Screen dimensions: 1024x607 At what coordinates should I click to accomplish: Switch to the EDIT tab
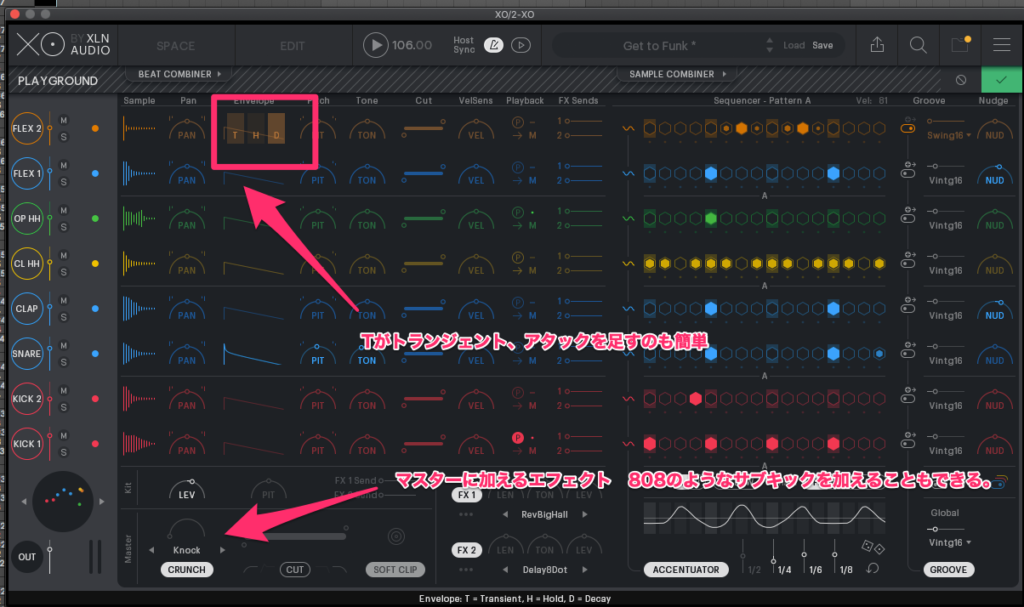[293, 46]
